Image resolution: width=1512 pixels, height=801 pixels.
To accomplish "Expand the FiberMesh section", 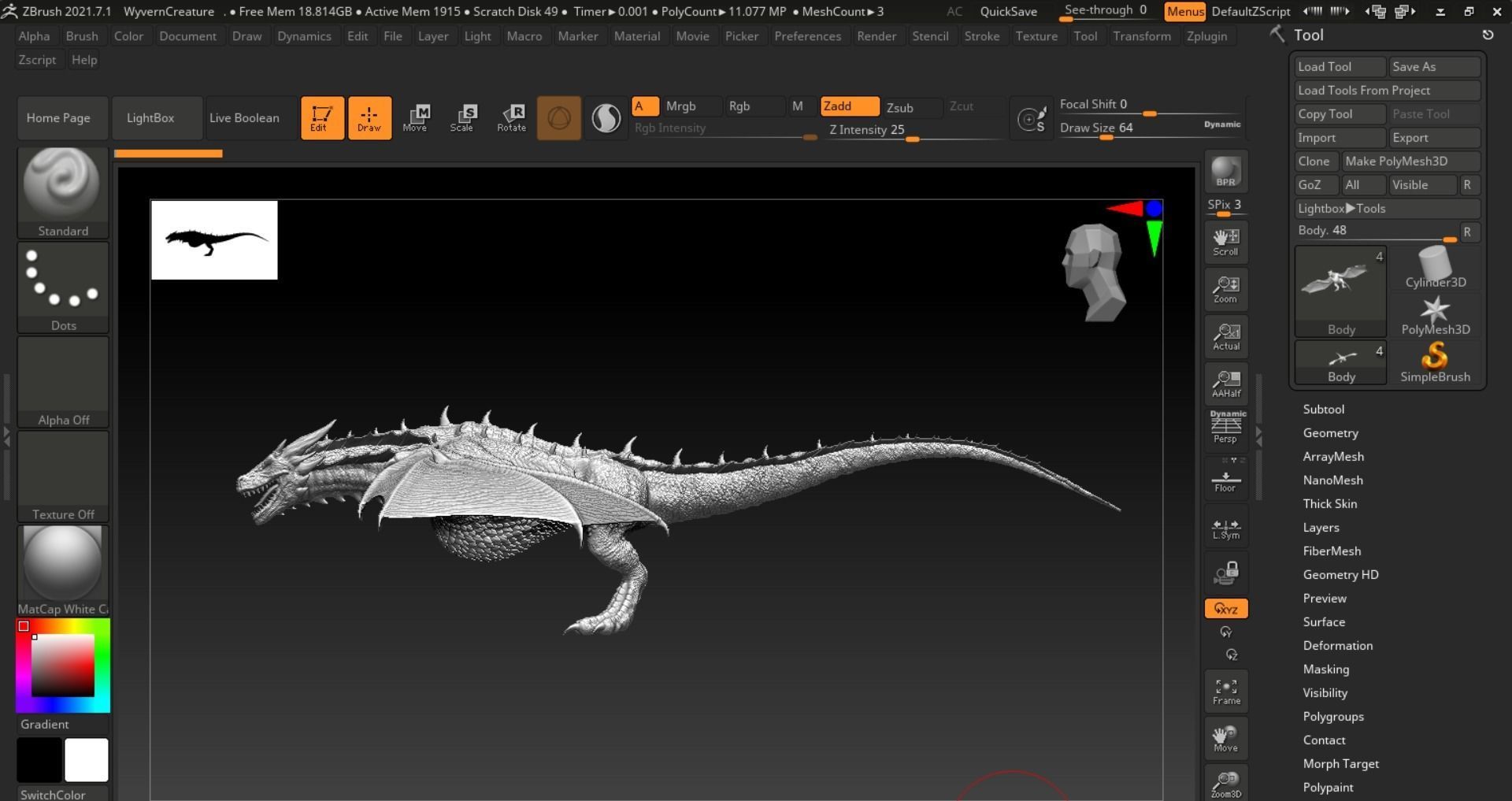I will point(1332,551).
